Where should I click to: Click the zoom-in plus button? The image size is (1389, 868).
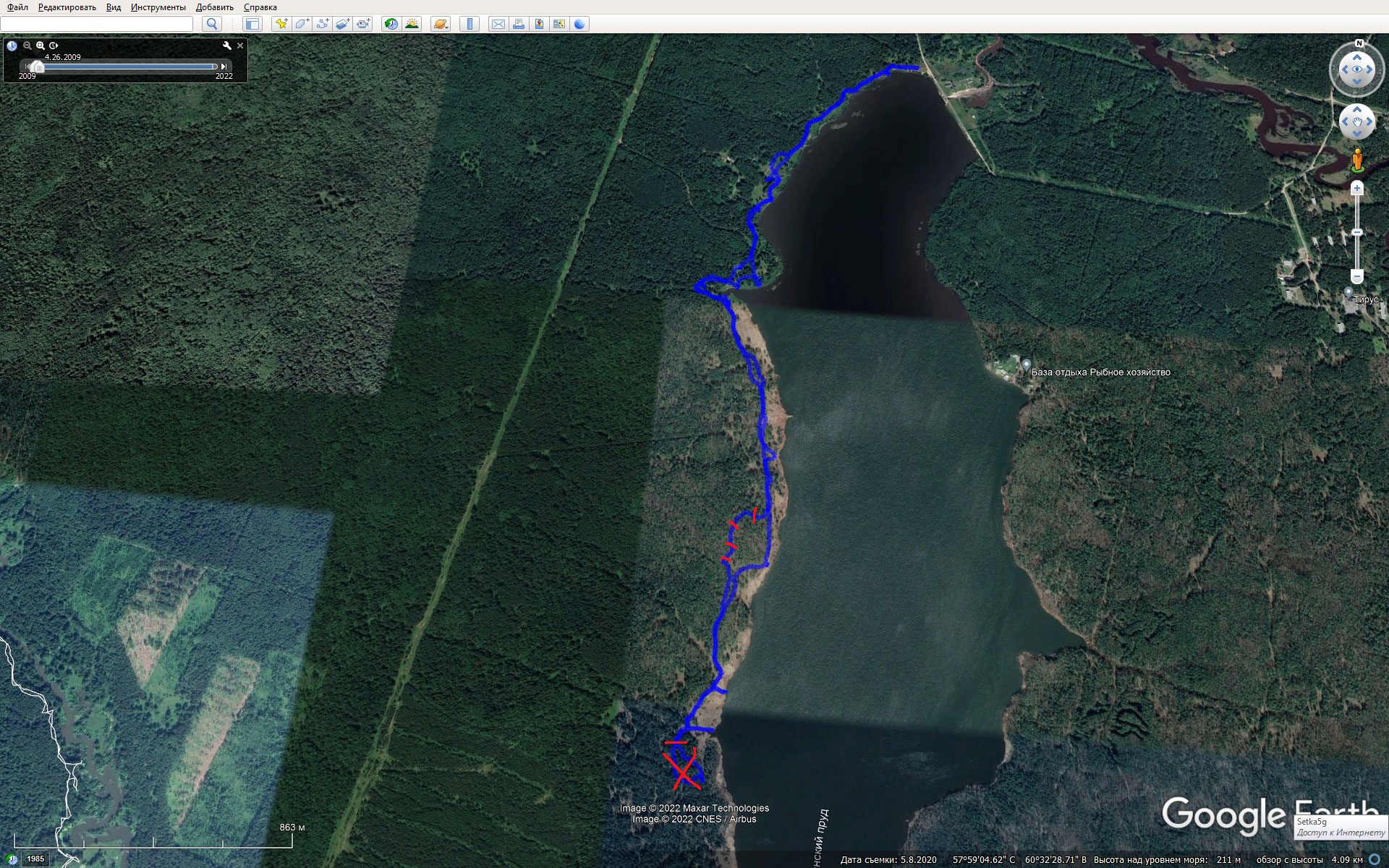[x=1356, y=189]
